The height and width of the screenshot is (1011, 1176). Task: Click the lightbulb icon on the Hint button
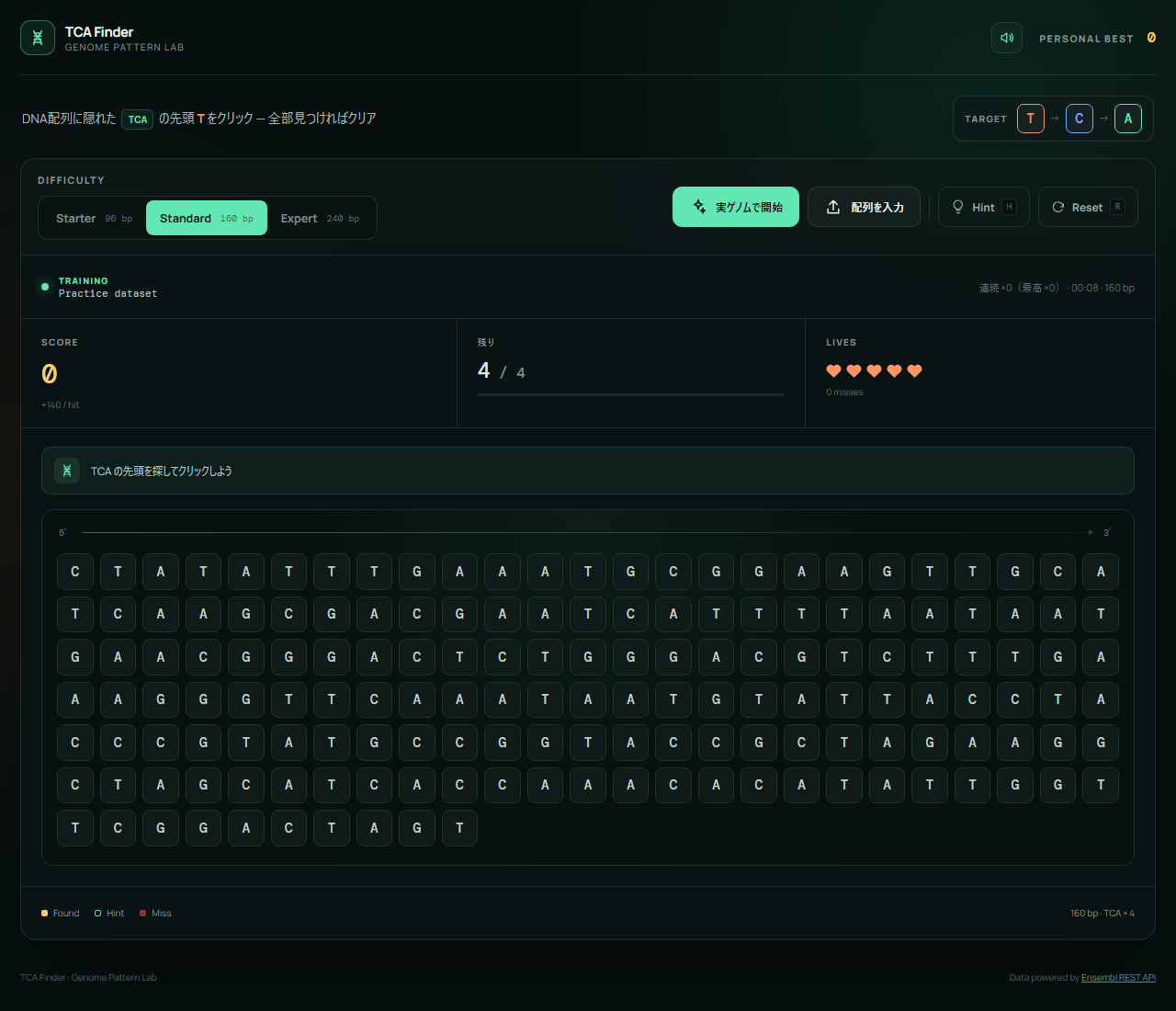pyautogui.click(x=957, y=207)
